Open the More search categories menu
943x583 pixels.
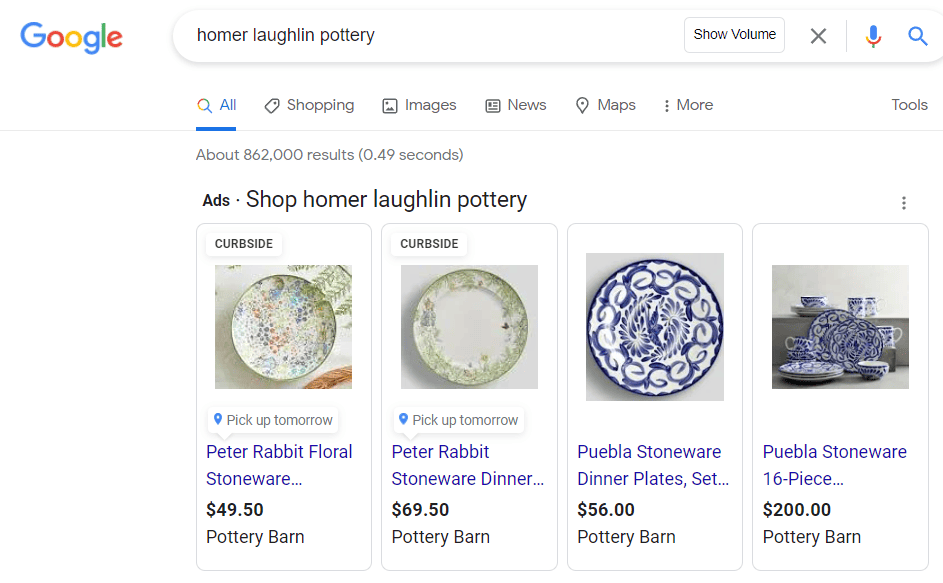[x=687, y=104]
